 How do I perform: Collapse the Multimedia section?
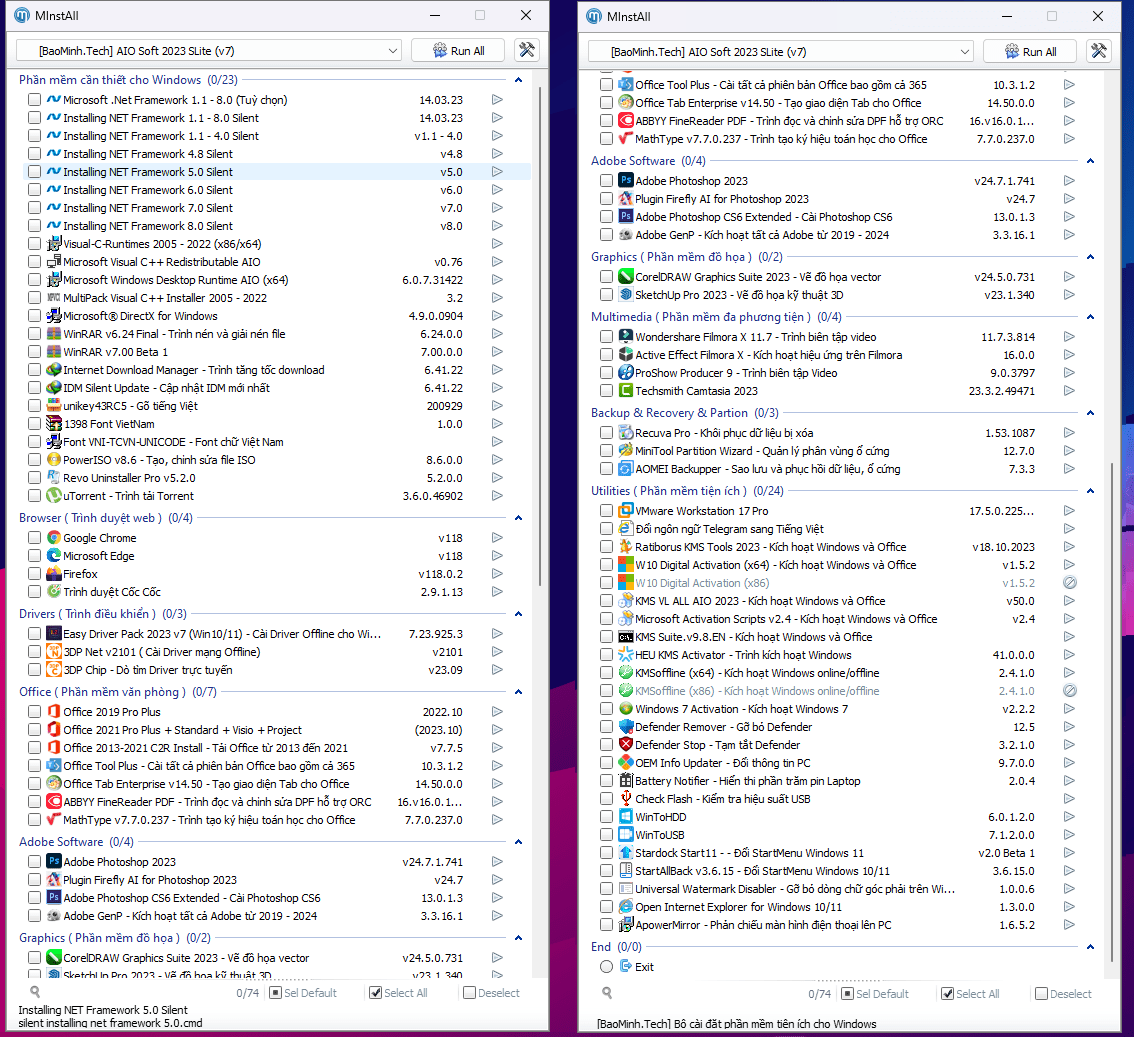coord(1091,317)
